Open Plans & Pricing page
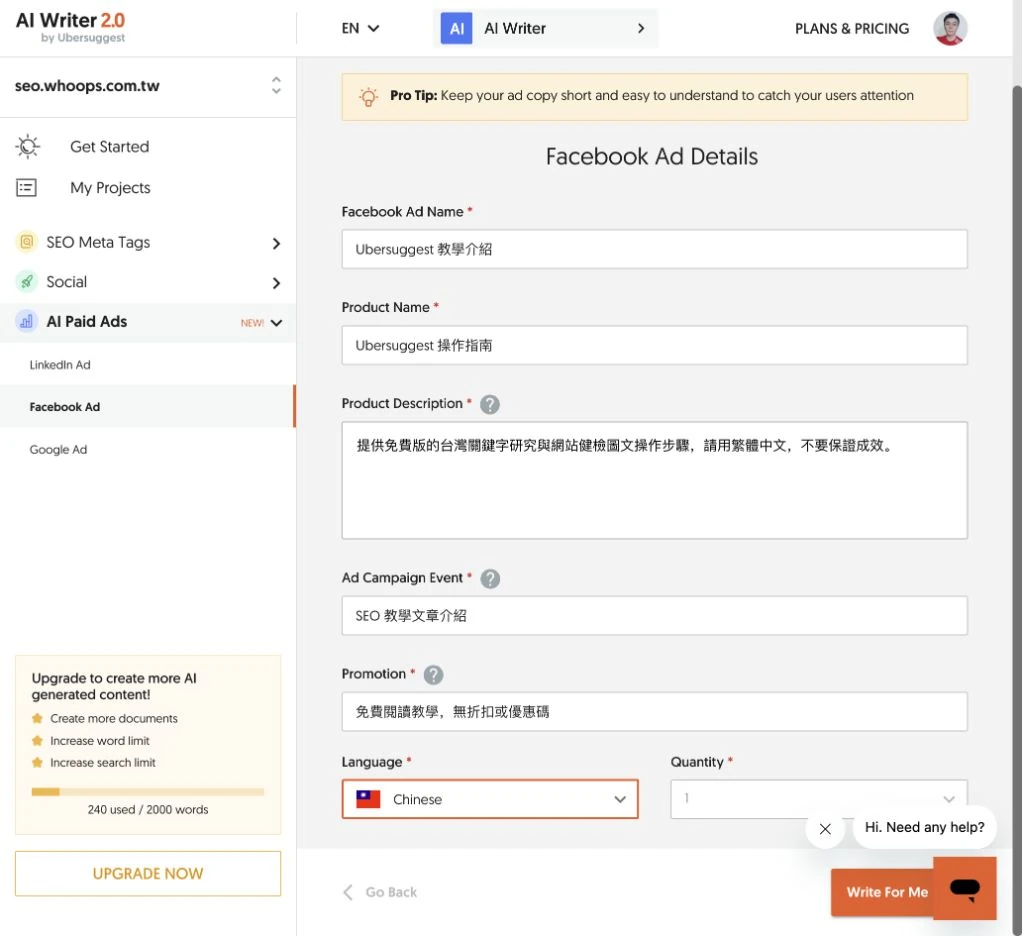Screen dimensions: 1022x936 pos(851,29)
